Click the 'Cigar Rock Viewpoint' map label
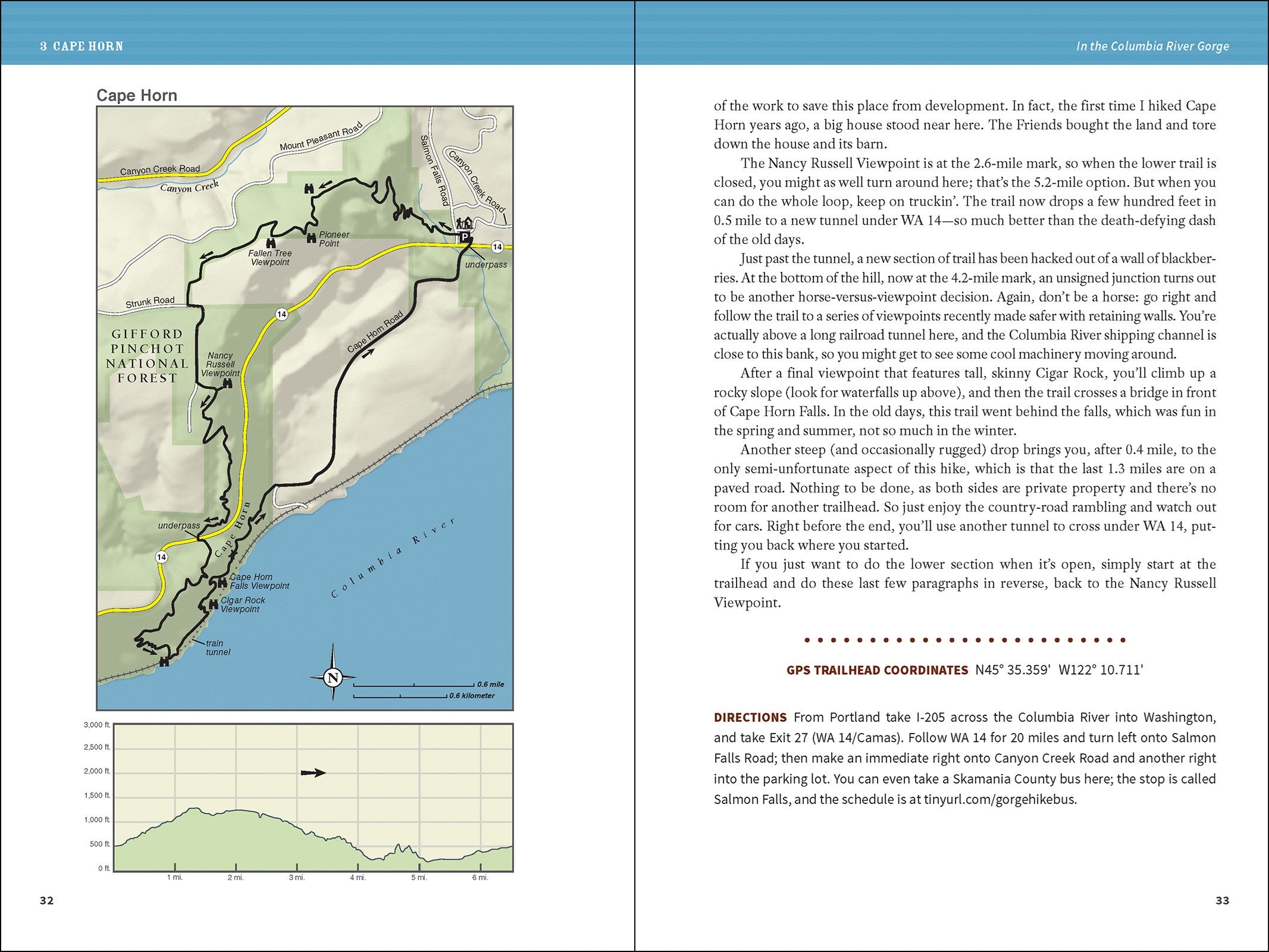Screen dimensions: 1269x952 click(243, 605)
